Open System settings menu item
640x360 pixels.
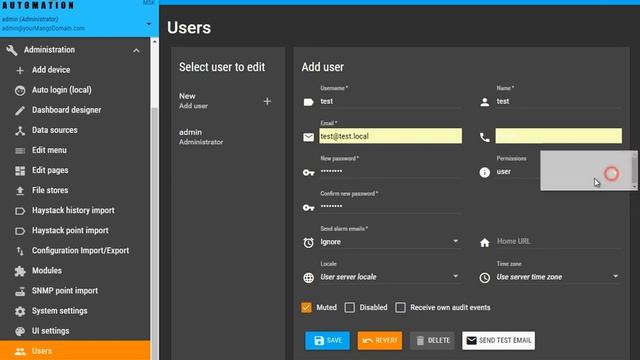pos(75,311)
